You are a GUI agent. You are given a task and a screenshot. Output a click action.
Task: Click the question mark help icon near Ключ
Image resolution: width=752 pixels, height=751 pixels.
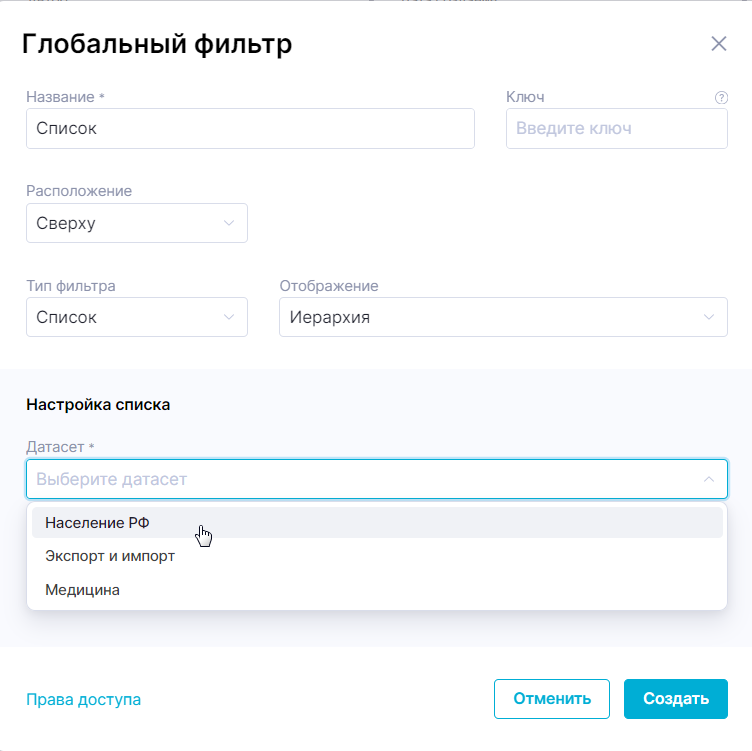[721, 97]
